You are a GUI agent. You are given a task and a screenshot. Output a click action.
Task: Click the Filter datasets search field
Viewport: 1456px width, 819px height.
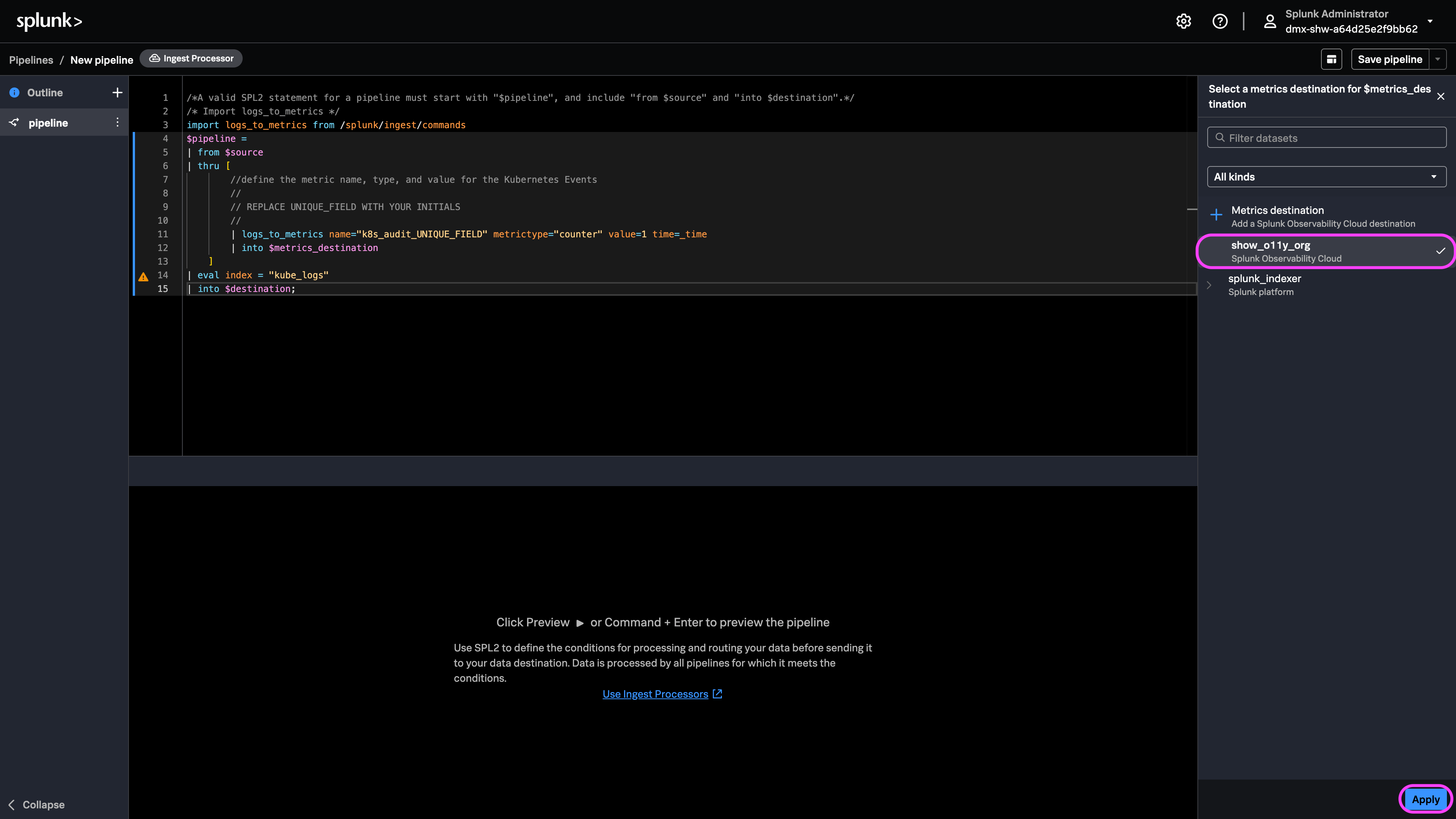click(x=1327, y=138)
